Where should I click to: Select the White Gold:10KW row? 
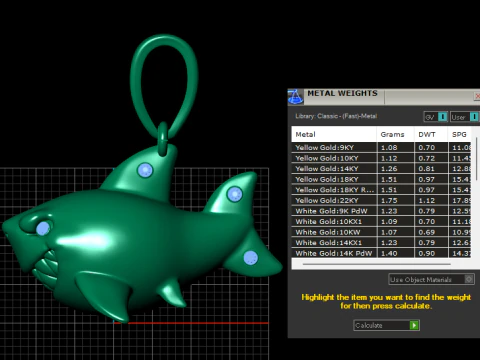[381, 232]
